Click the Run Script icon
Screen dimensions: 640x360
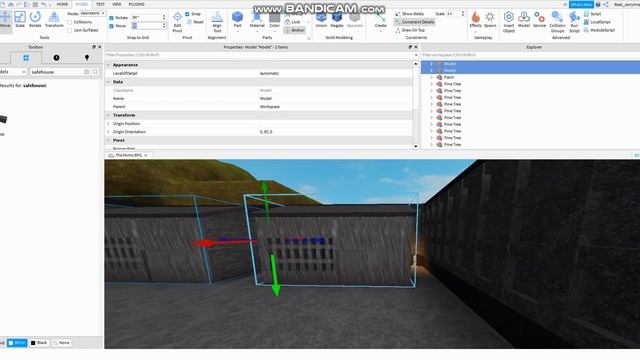(574, 22)
